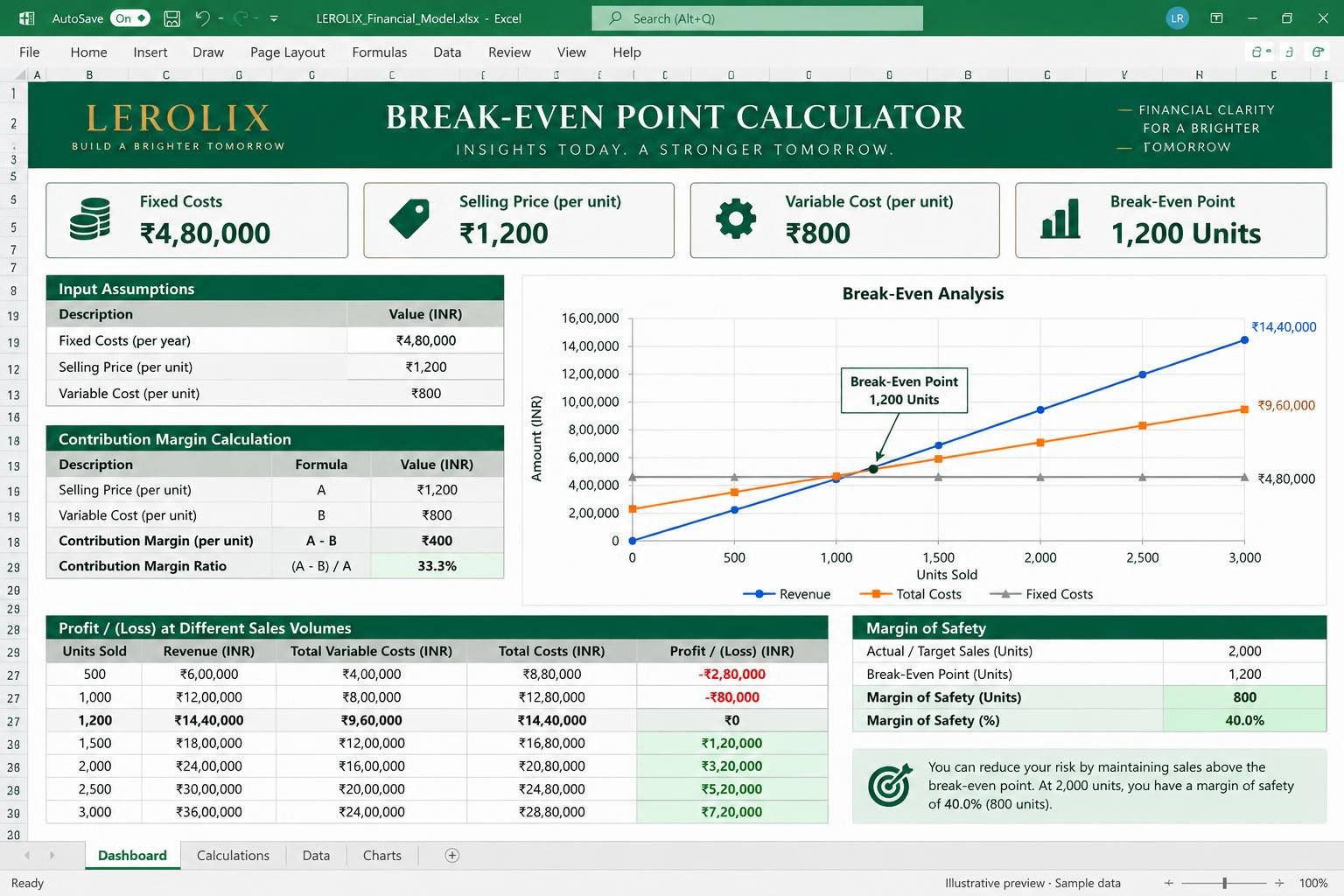Click the Fixed Costs legend entry in chart
This screenshot has height=896, width=1344.
[1041, 594]
